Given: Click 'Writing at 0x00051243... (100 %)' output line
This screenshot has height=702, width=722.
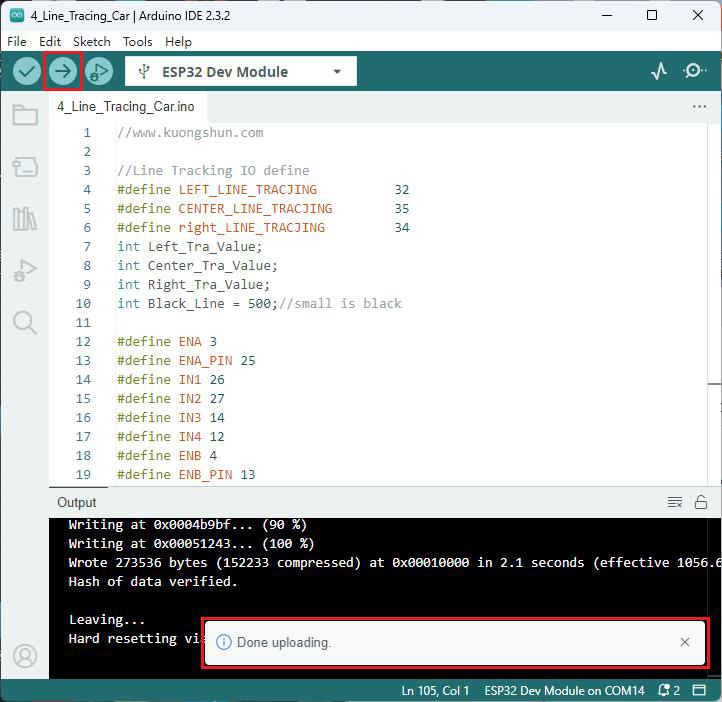Looking at the screenshot, I should 191,544.
